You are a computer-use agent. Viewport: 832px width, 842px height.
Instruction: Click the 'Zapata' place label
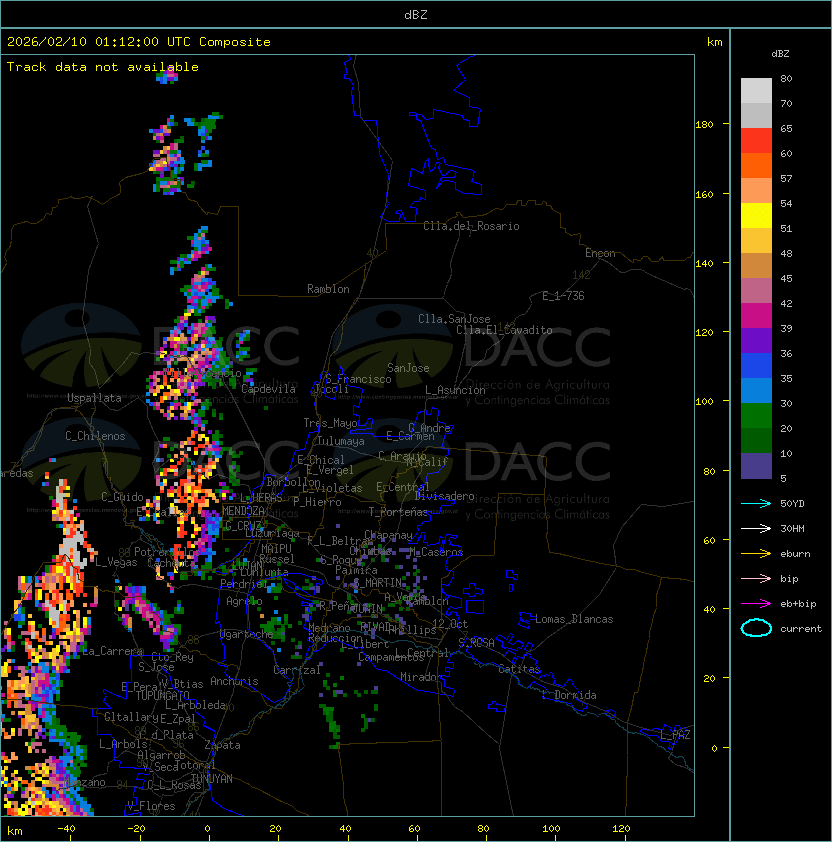[x=222, y=745]
